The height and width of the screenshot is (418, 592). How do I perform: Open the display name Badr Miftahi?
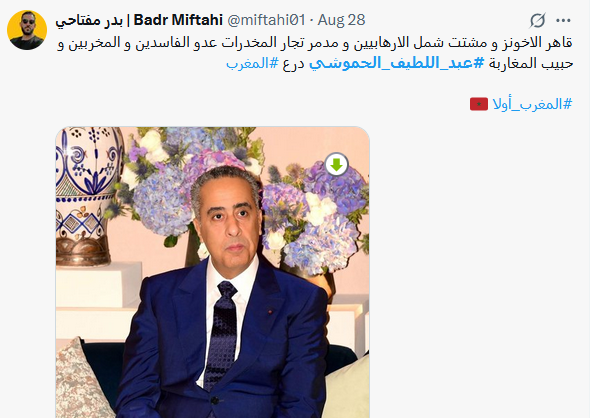coord(178,20)
